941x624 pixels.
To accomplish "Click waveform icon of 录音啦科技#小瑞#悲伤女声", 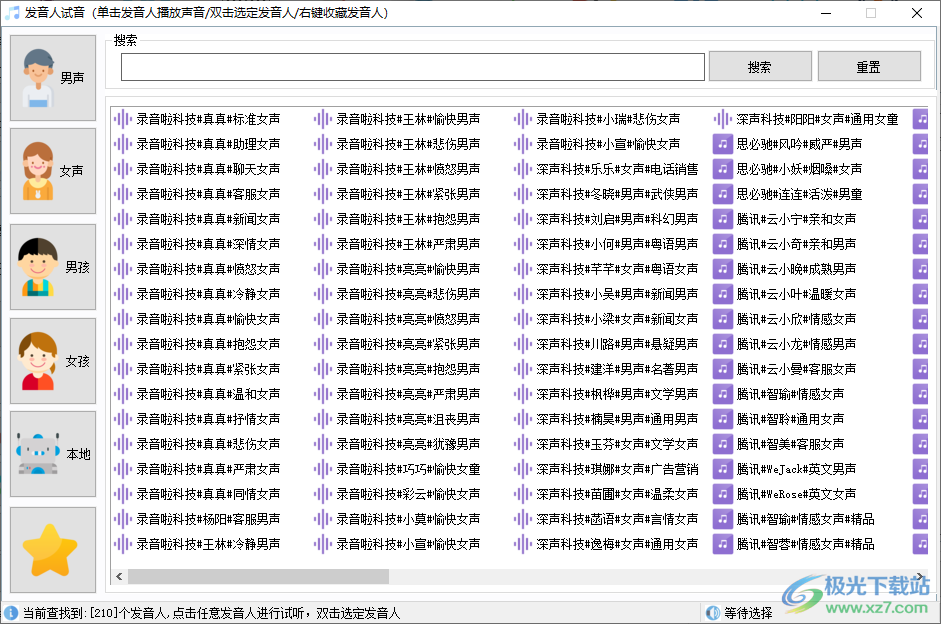I will point(523,119).
